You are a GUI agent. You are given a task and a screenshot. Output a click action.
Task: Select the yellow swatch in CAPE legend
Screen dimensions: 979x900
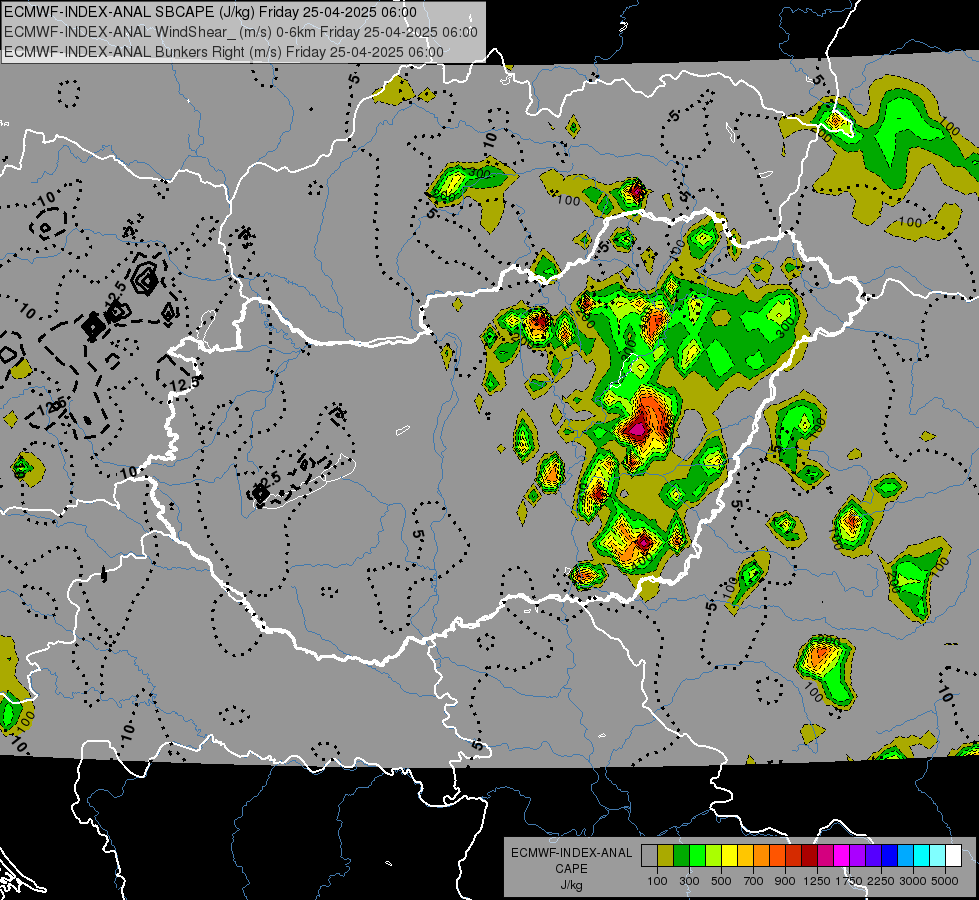(729, 855)
